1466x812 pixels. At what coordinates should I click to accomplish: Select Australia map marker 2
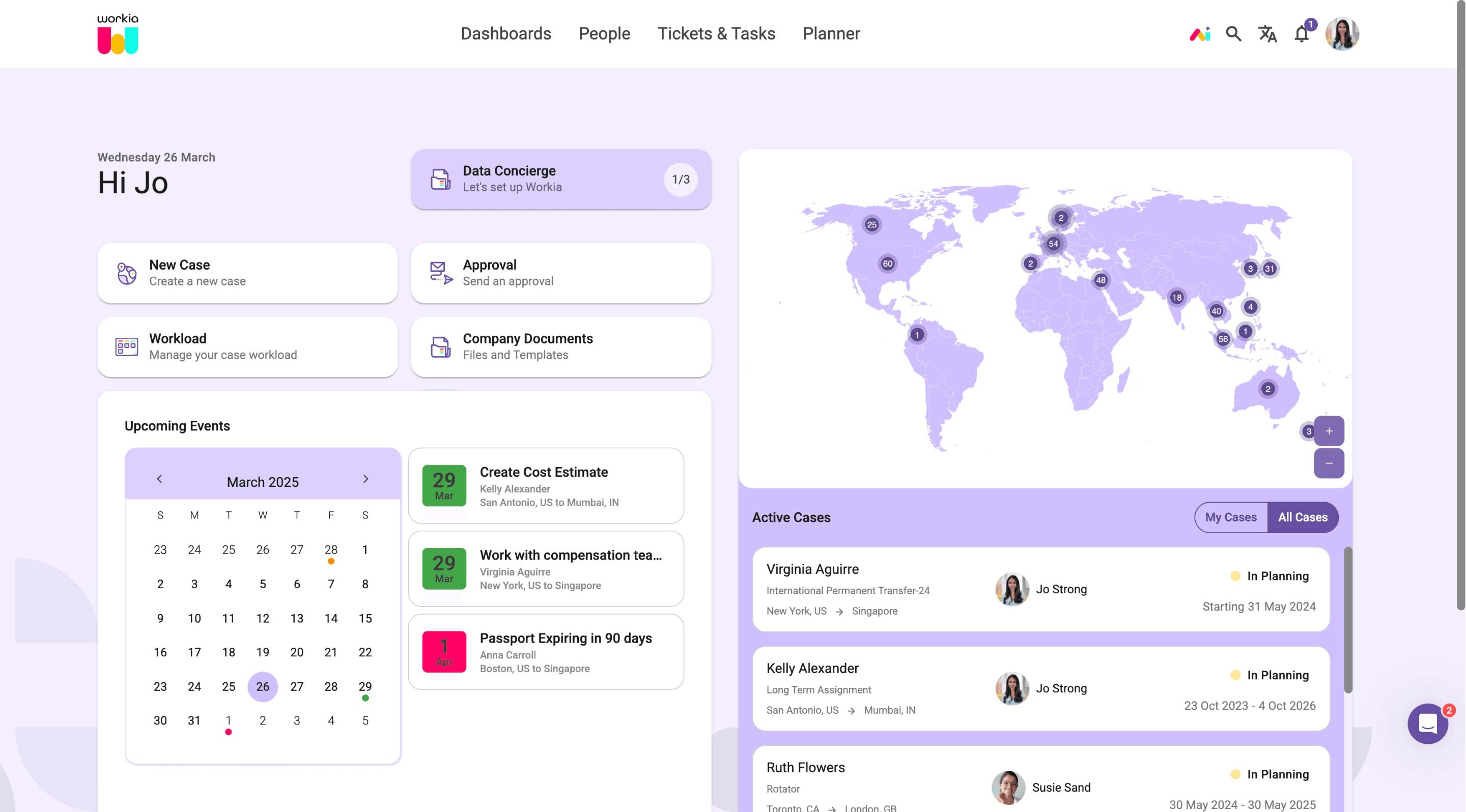point(1267,389)
